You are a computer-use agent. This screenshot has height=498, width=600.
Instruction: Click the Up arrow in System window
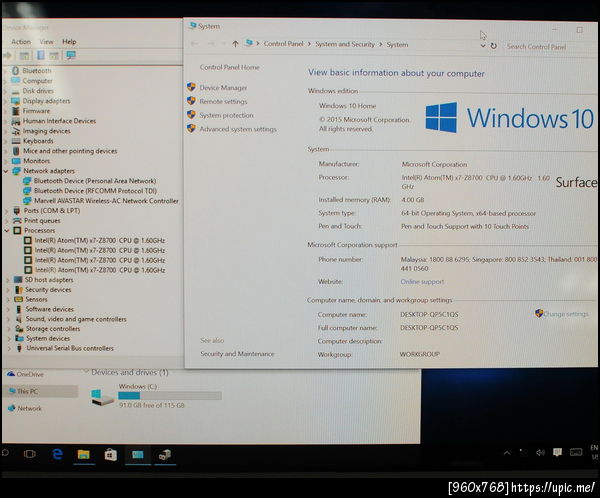pyautogui.click(x=235, y=44)
